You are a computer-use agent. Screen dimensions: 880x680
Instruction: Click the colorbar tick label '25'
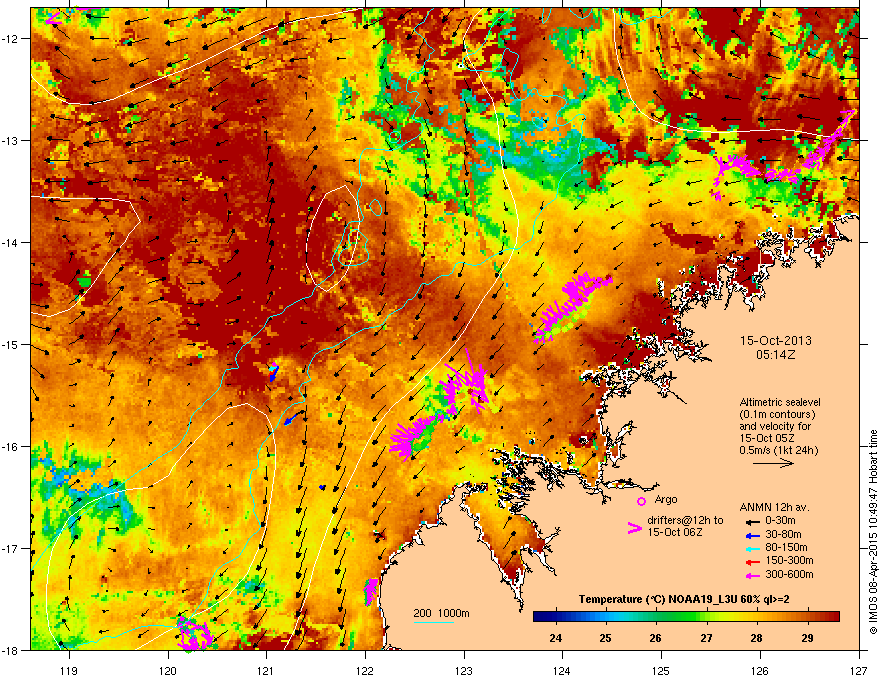point(605,638)
